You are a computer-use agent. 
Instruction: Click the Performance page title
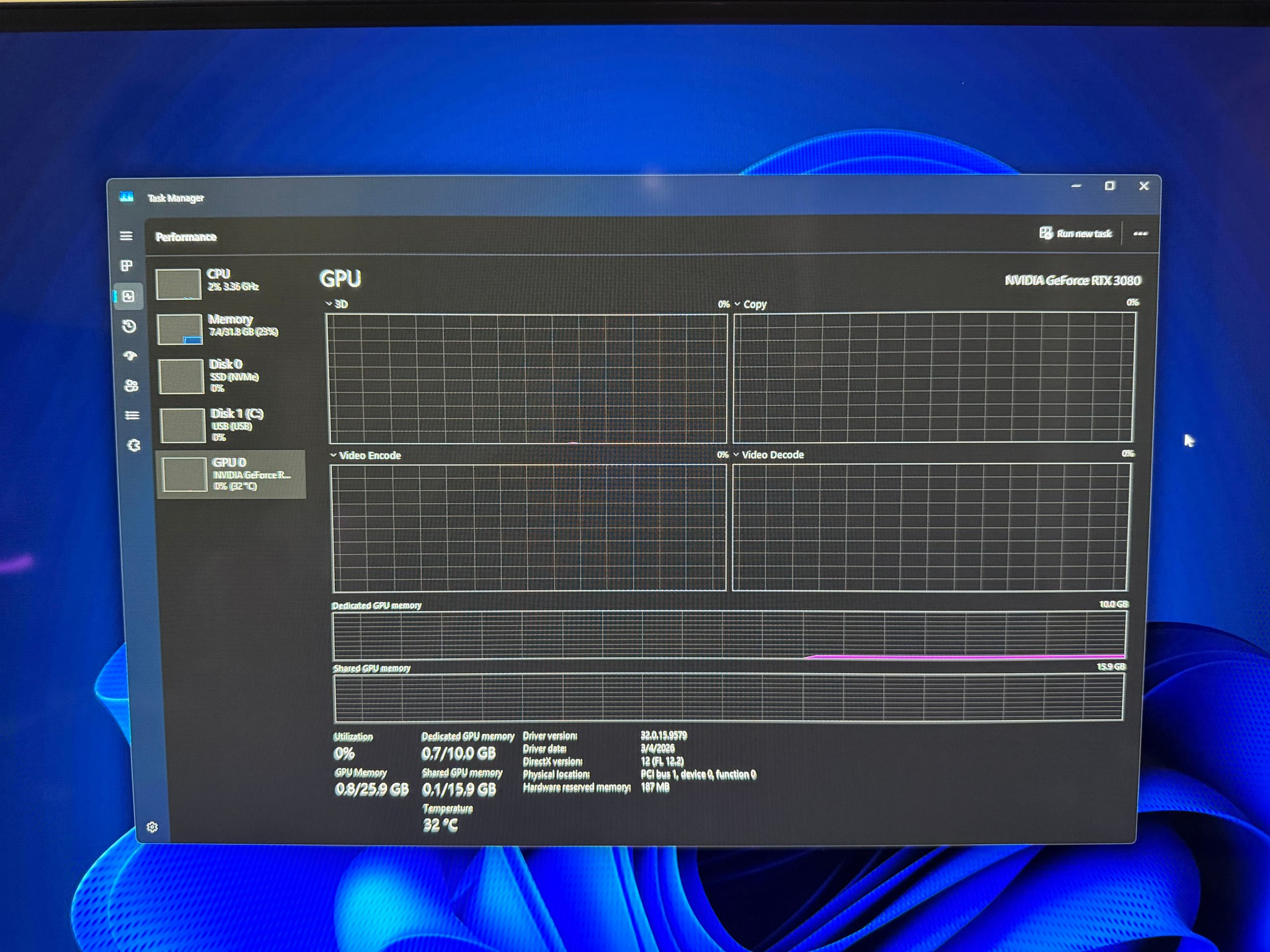point(186,237)
